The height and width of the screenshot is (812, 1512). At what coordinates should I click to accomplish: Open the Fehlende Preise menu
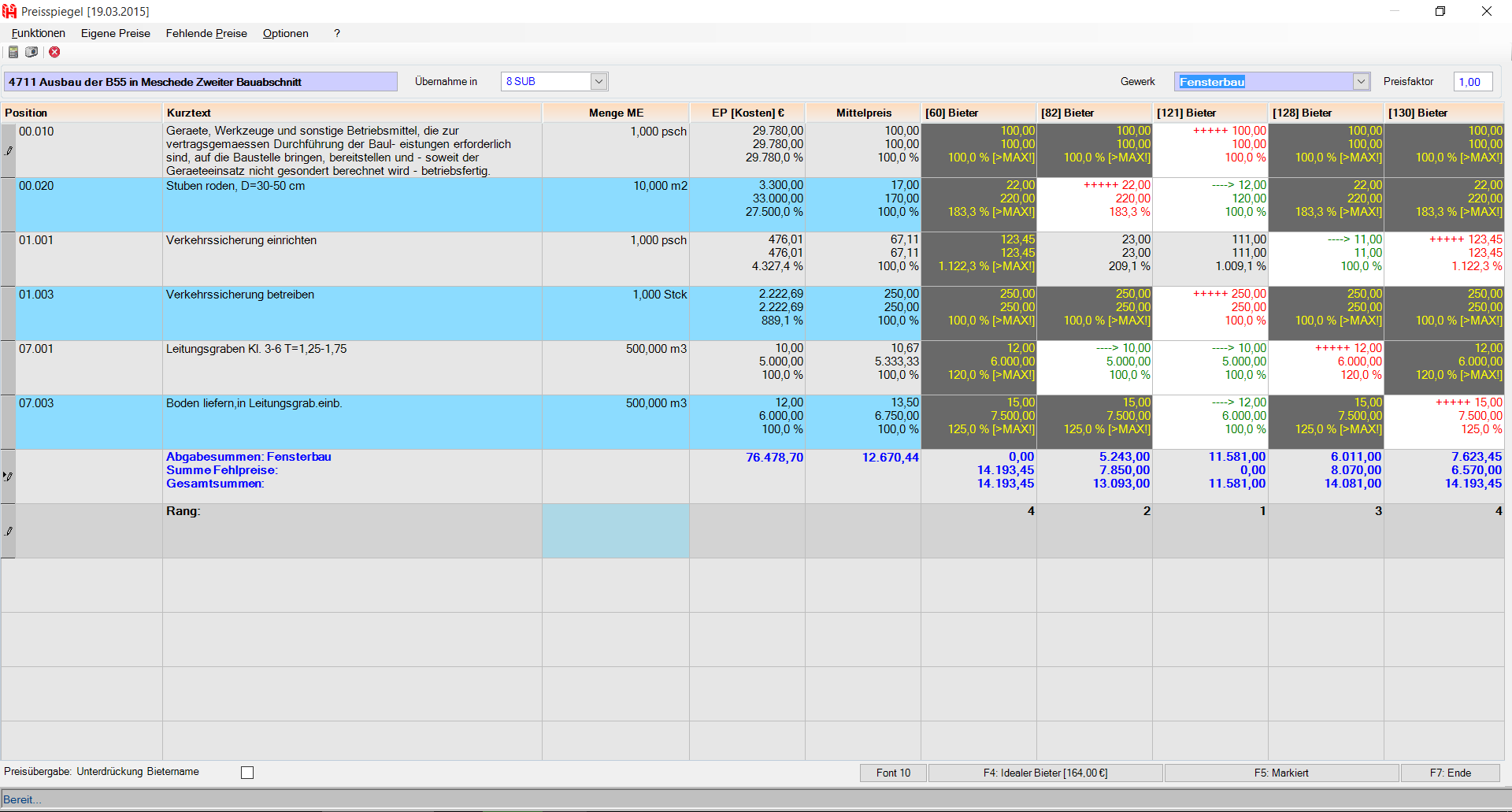[206, 33]
